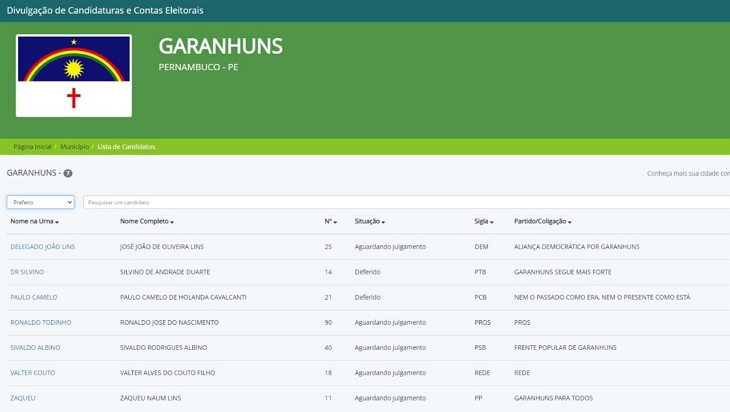Image resolution: width=730 pixels, height=412 pixels.
Task: Go to Página Inicial breadcrumb
Action: (32, 147)
